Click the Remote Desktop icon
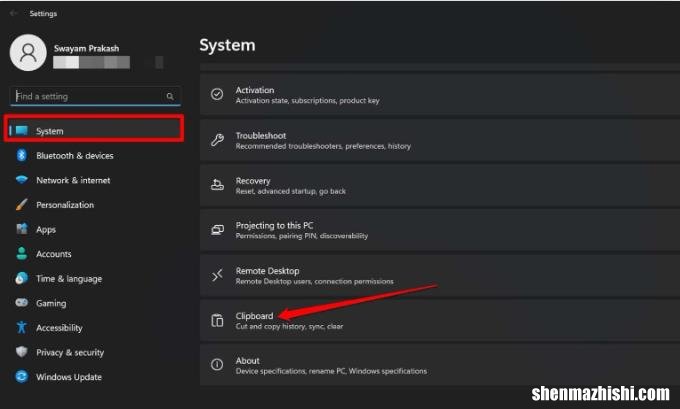This screenshot has width=680, height=409. point(217,275)
